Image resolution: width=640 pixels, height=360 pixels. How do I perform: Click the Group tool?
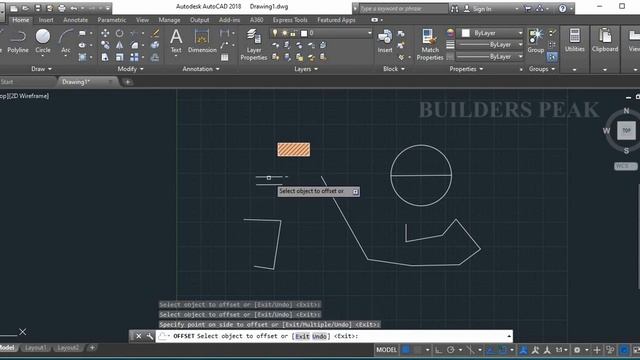(x=536, y=42)
